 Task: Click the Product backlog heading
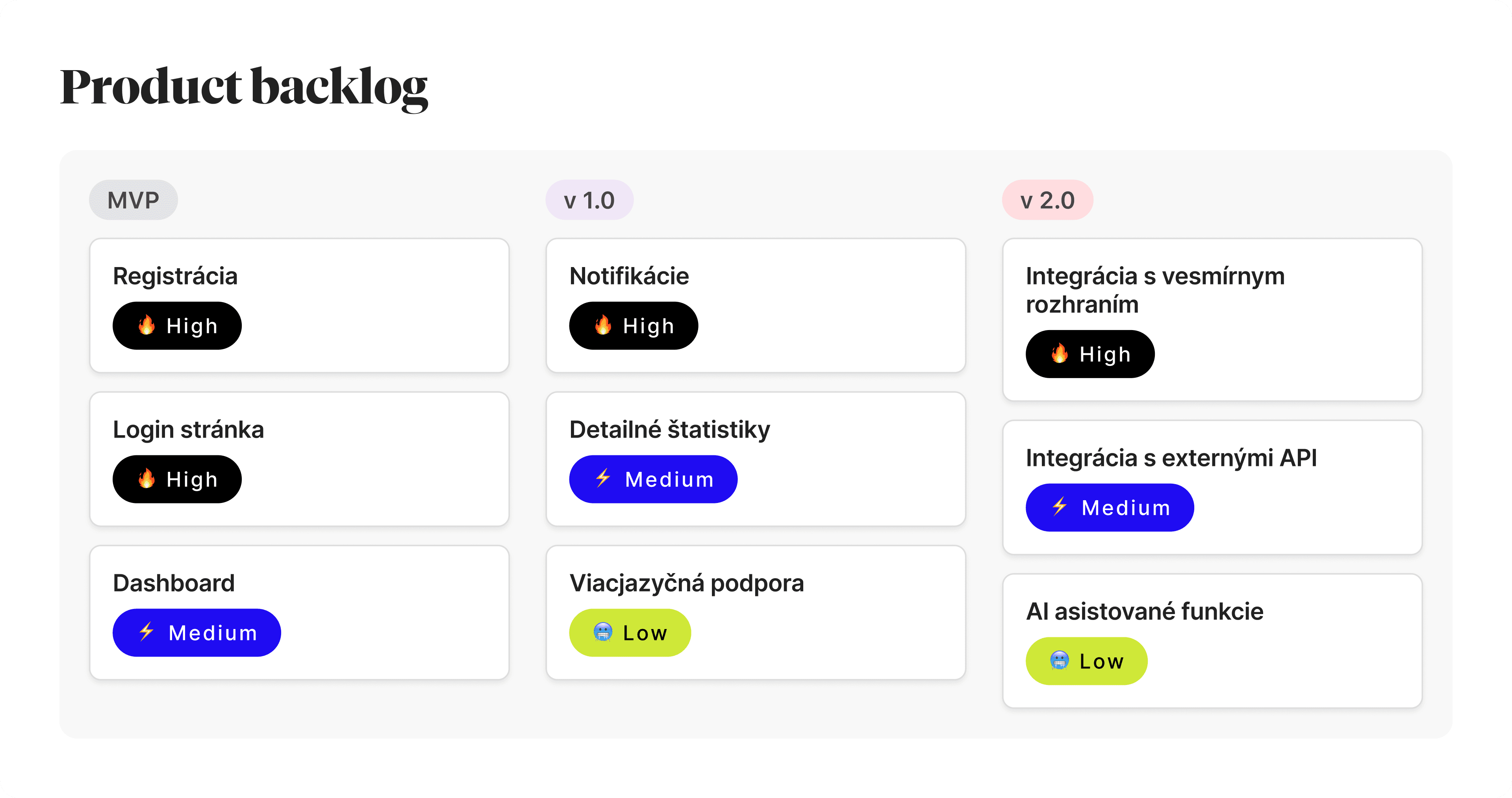(x=244, y=87)
